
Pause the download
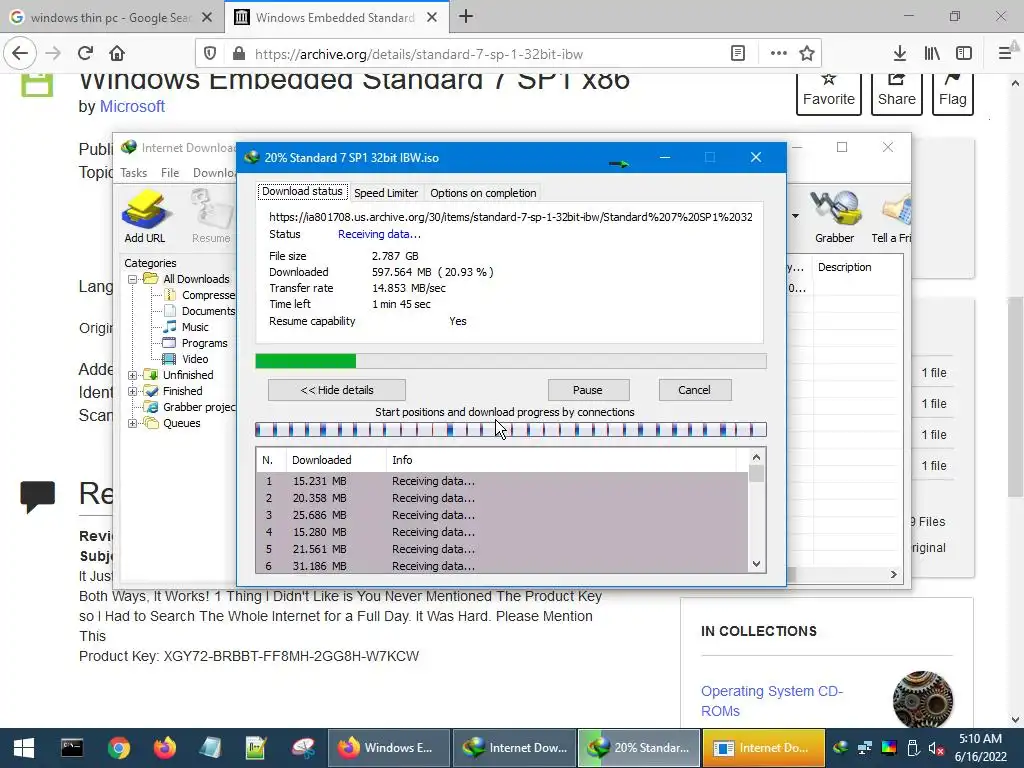588,391
